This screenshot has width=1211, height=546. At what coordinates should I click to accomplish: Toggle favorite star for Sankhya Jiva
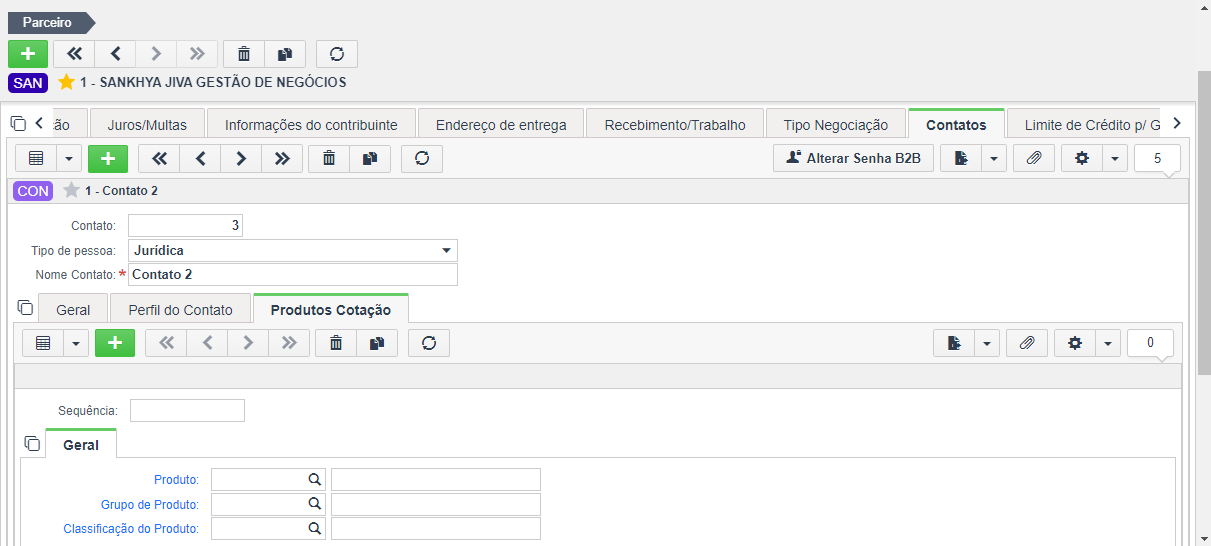pyautogui.click(x=67, y=82)
